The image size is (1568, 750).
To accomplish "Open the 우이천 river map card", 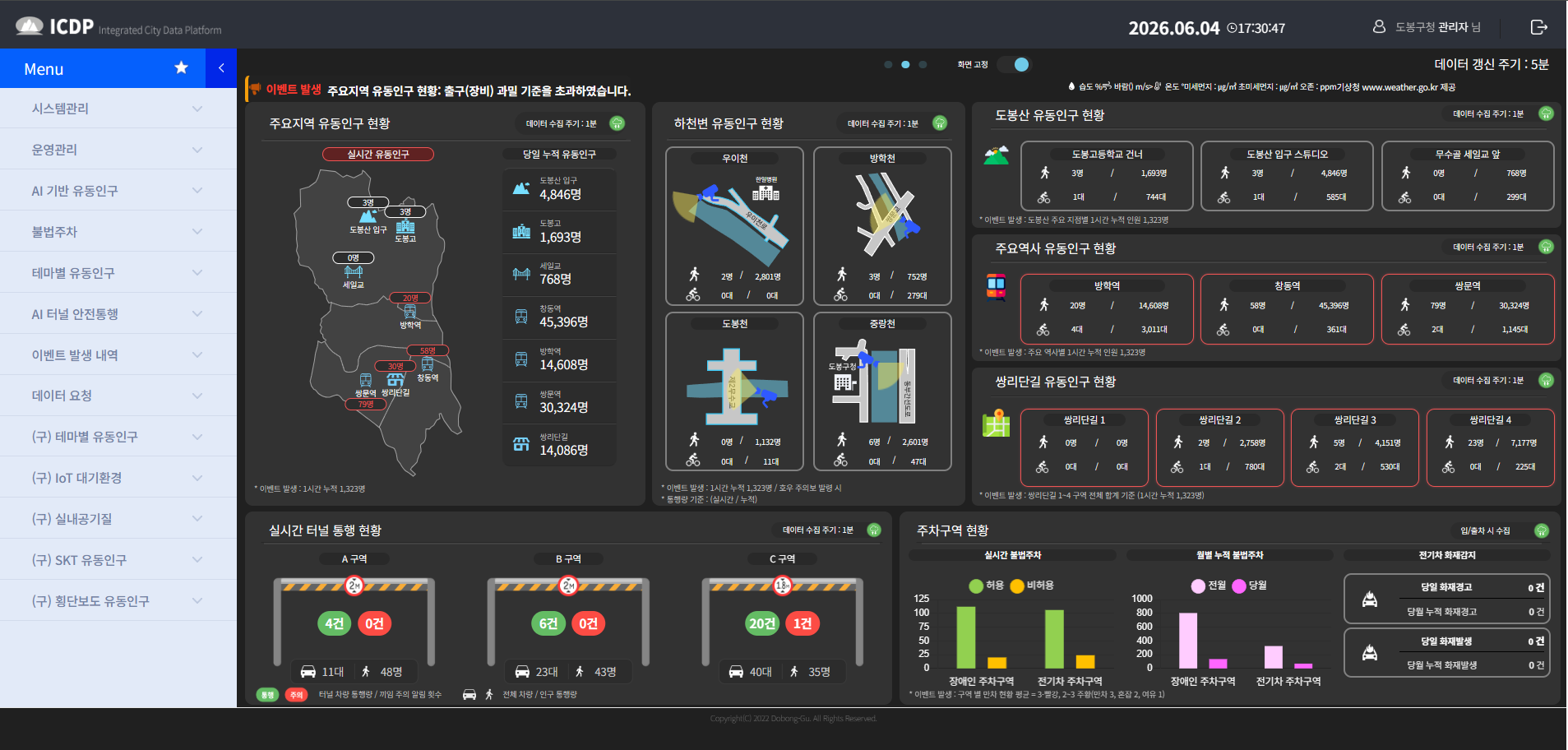I will coord(734,226).
